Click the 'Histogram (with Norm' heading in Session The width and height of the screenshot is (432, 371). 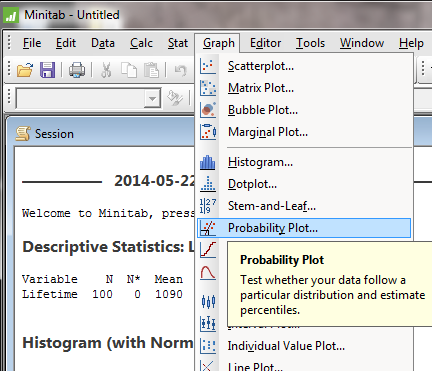(x=108, y=343)
